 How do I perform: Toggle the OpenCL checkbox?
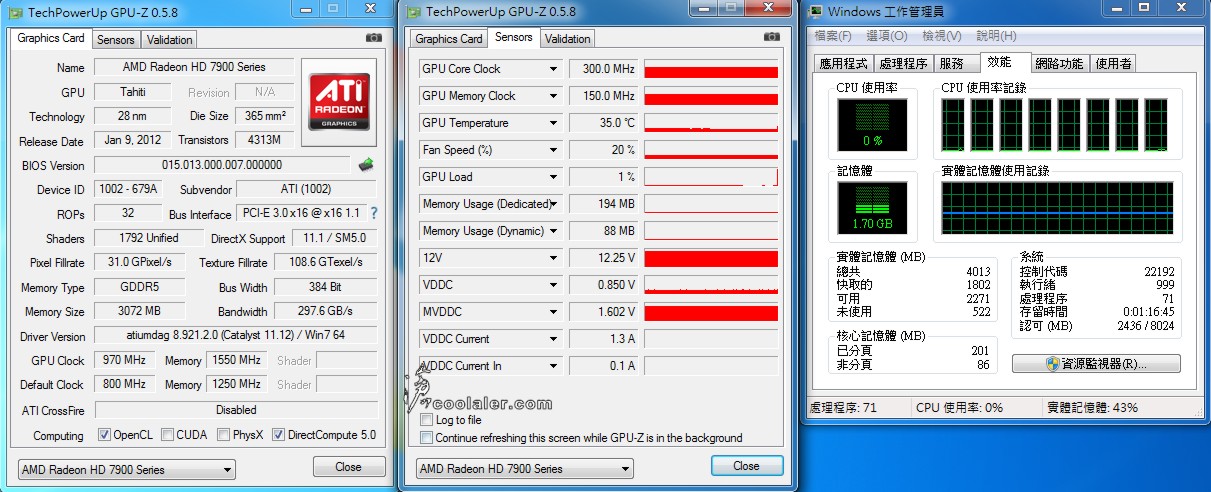pyautogui.click(x=105, y=435)
